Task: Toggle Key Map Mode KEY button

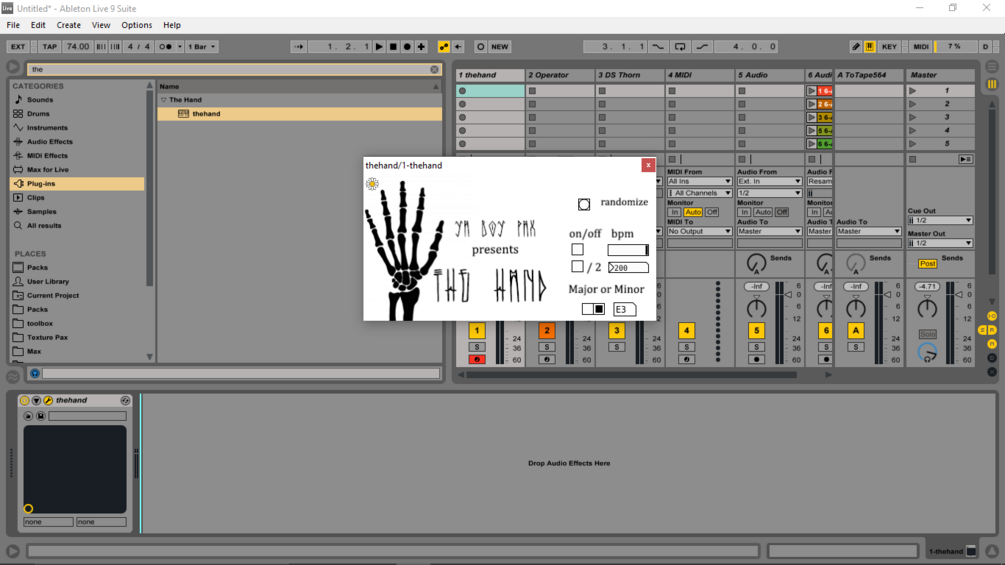Action: tap(889, 47)
